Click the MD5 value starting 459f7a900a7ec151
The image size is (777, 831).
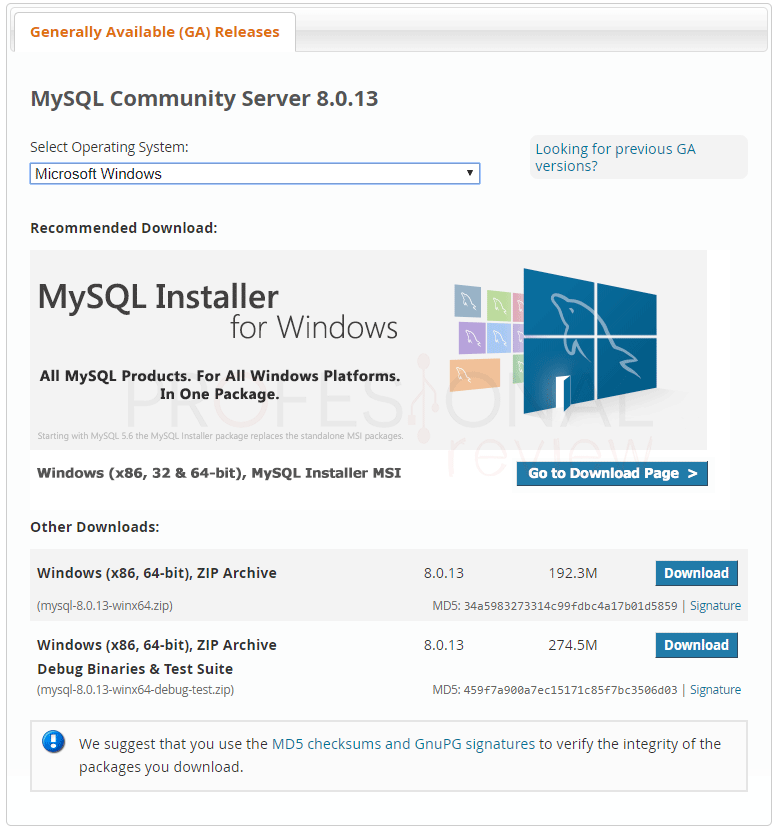tap(570, 690)
